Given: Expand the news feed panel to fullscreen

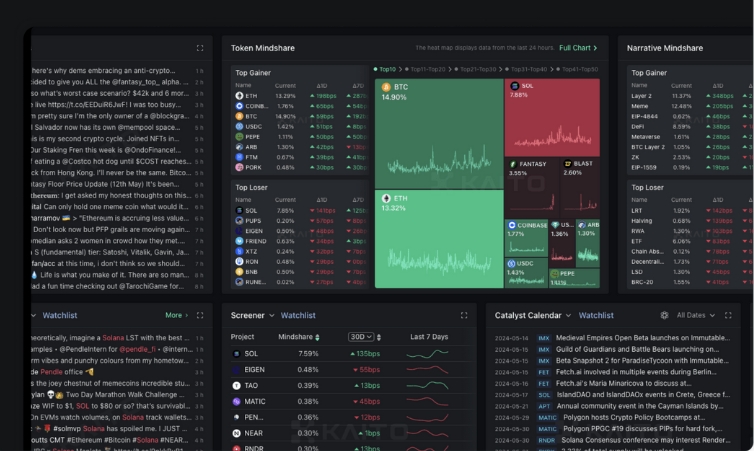Looking at the screenshot, I should (200, 48).
